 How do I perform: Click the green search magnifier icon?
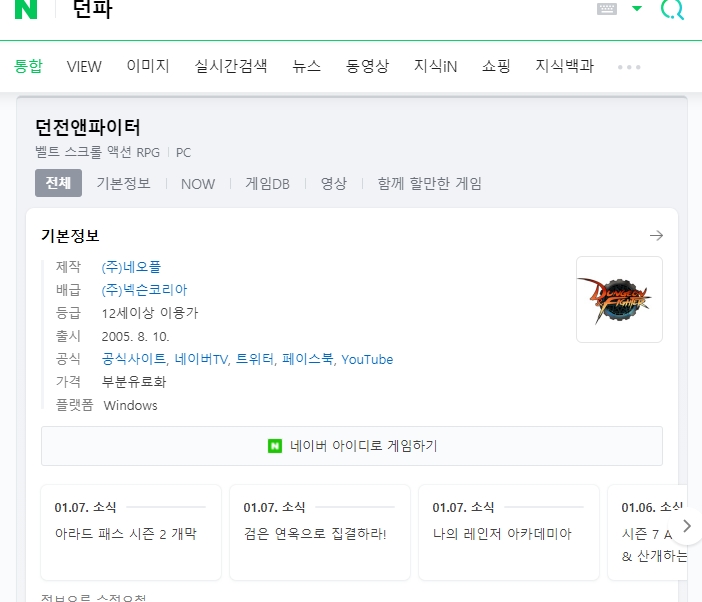pyautogui.click(x=672, y=9)
